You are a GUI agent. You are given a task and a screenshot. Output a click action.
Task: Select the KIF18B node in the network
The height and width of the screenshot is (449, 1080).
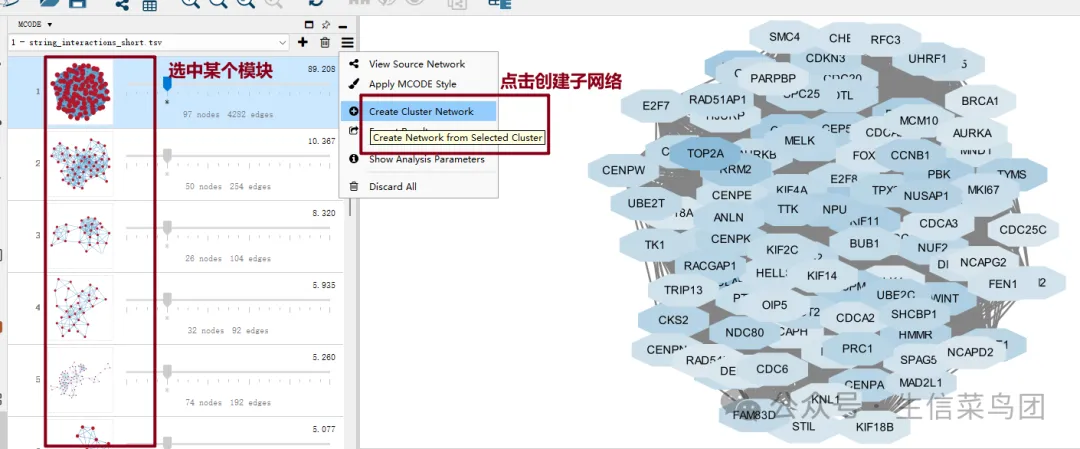(874, 427)
